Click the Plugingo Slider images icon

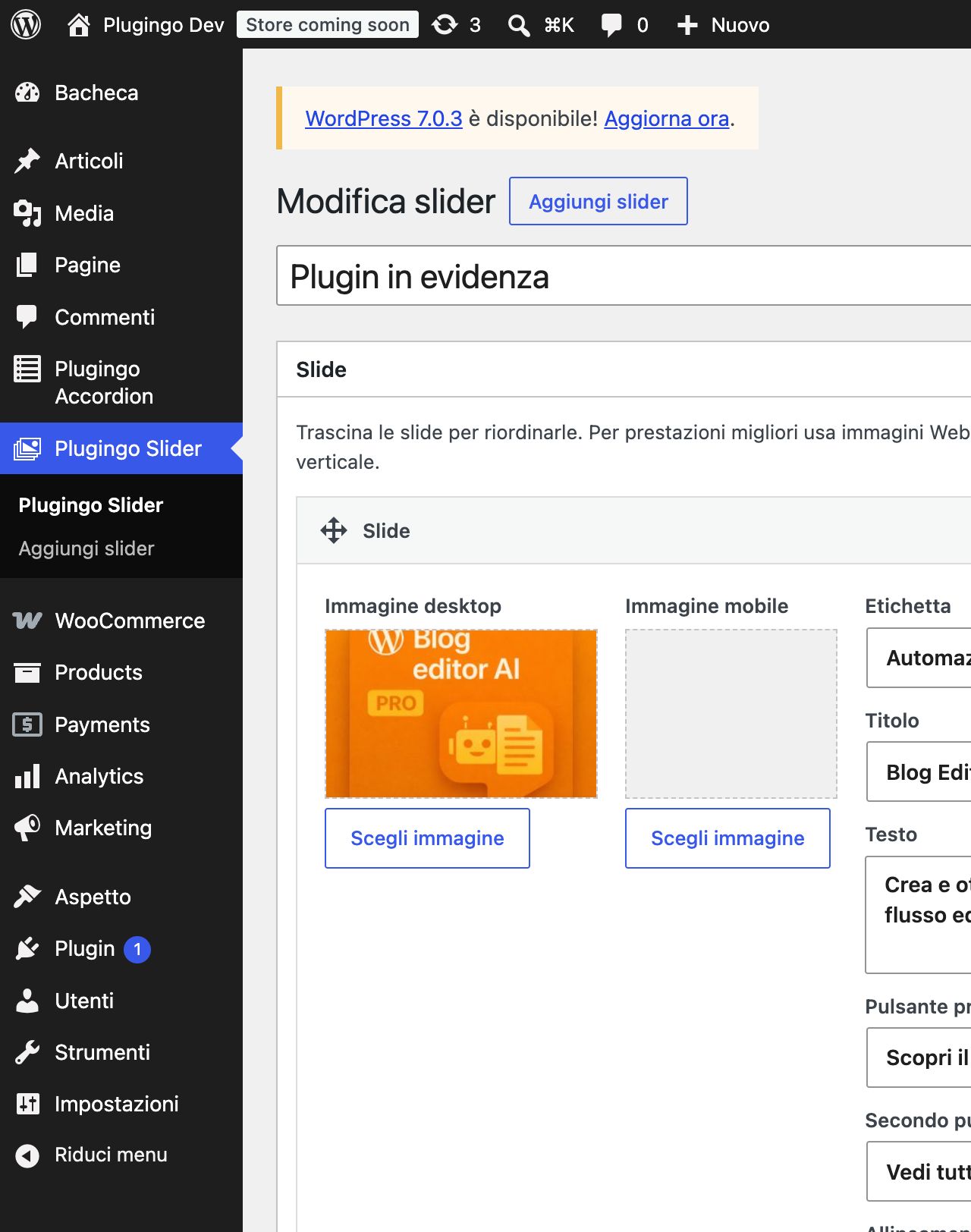click(x=27, y=448)
